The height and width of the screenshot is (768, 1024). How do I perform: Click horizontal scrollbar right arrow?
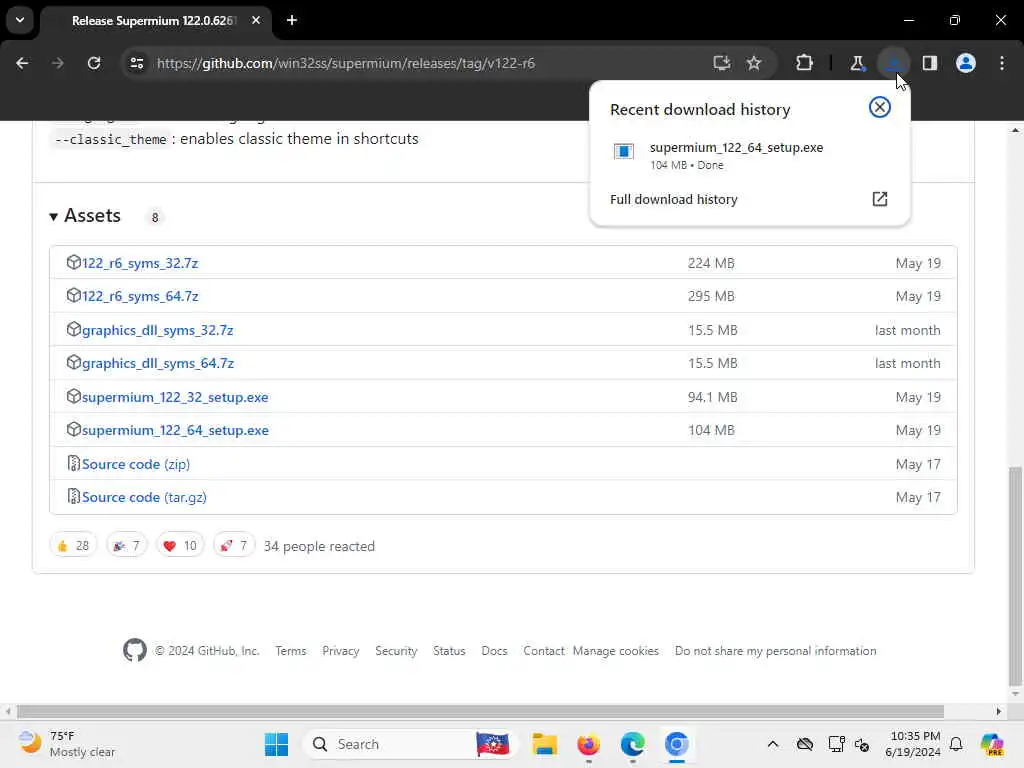(999, 711)
